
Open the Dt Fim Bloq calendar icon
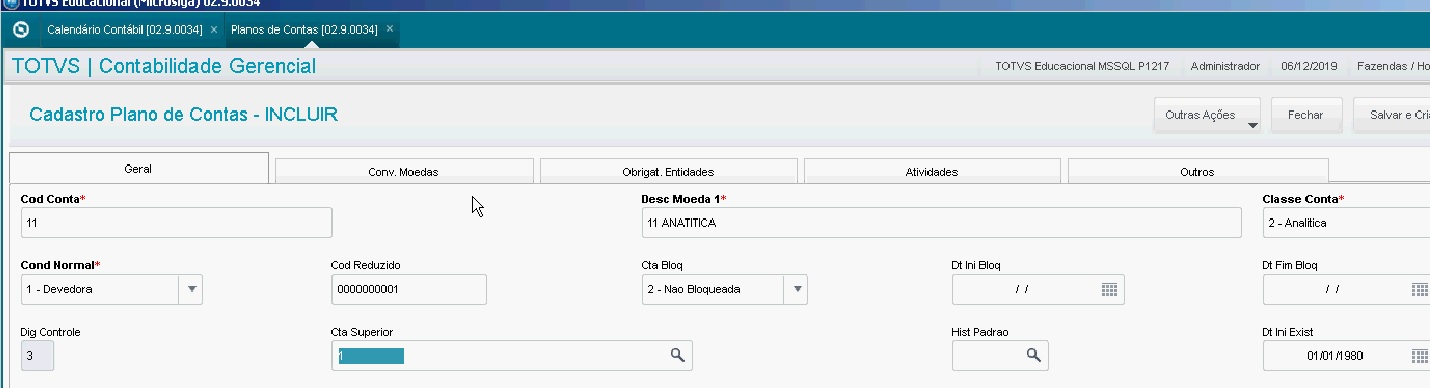point(1419,290)
